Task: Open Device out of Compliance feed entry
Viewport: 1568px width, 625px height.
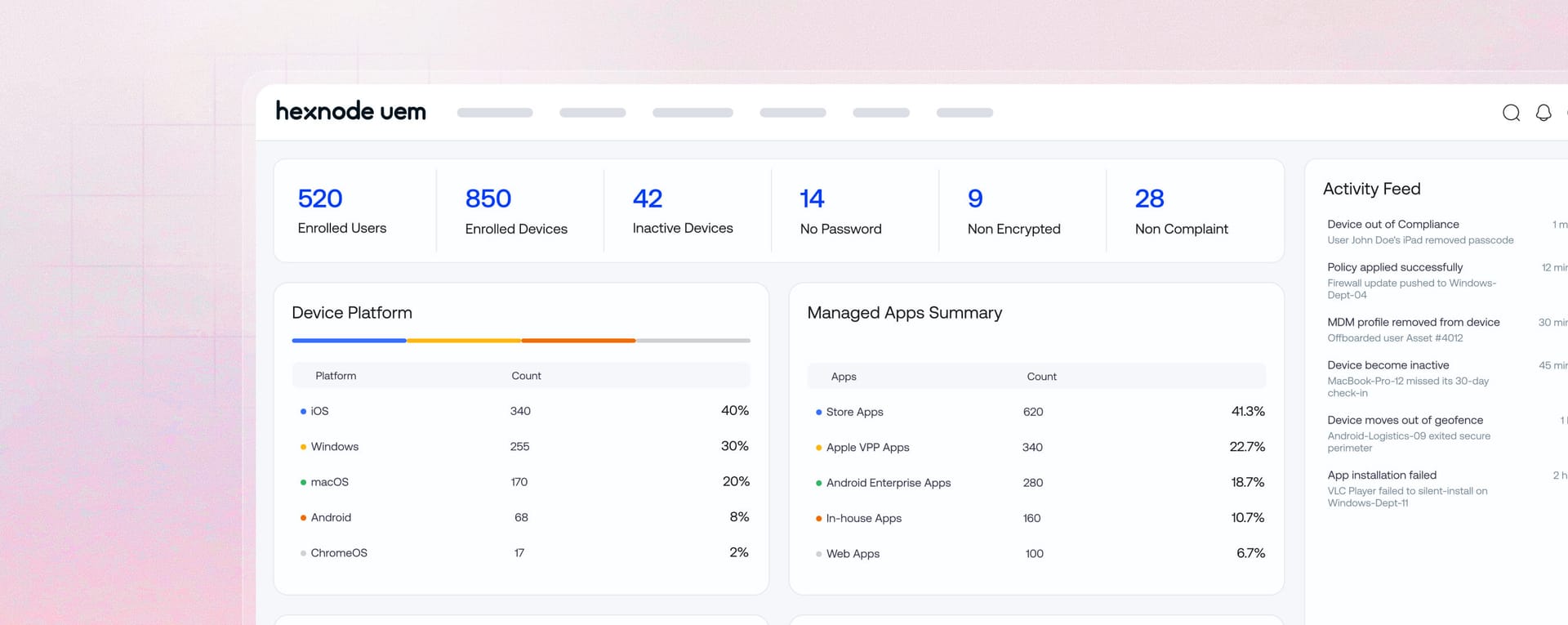Action: pyautogui.click(x=1447, y=232)
